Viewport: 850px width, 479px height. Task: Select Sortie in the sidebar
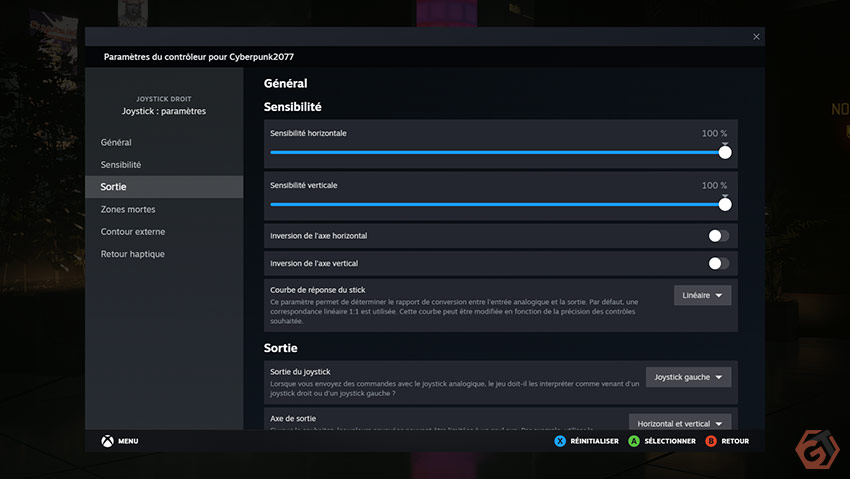tap(164, 187)
